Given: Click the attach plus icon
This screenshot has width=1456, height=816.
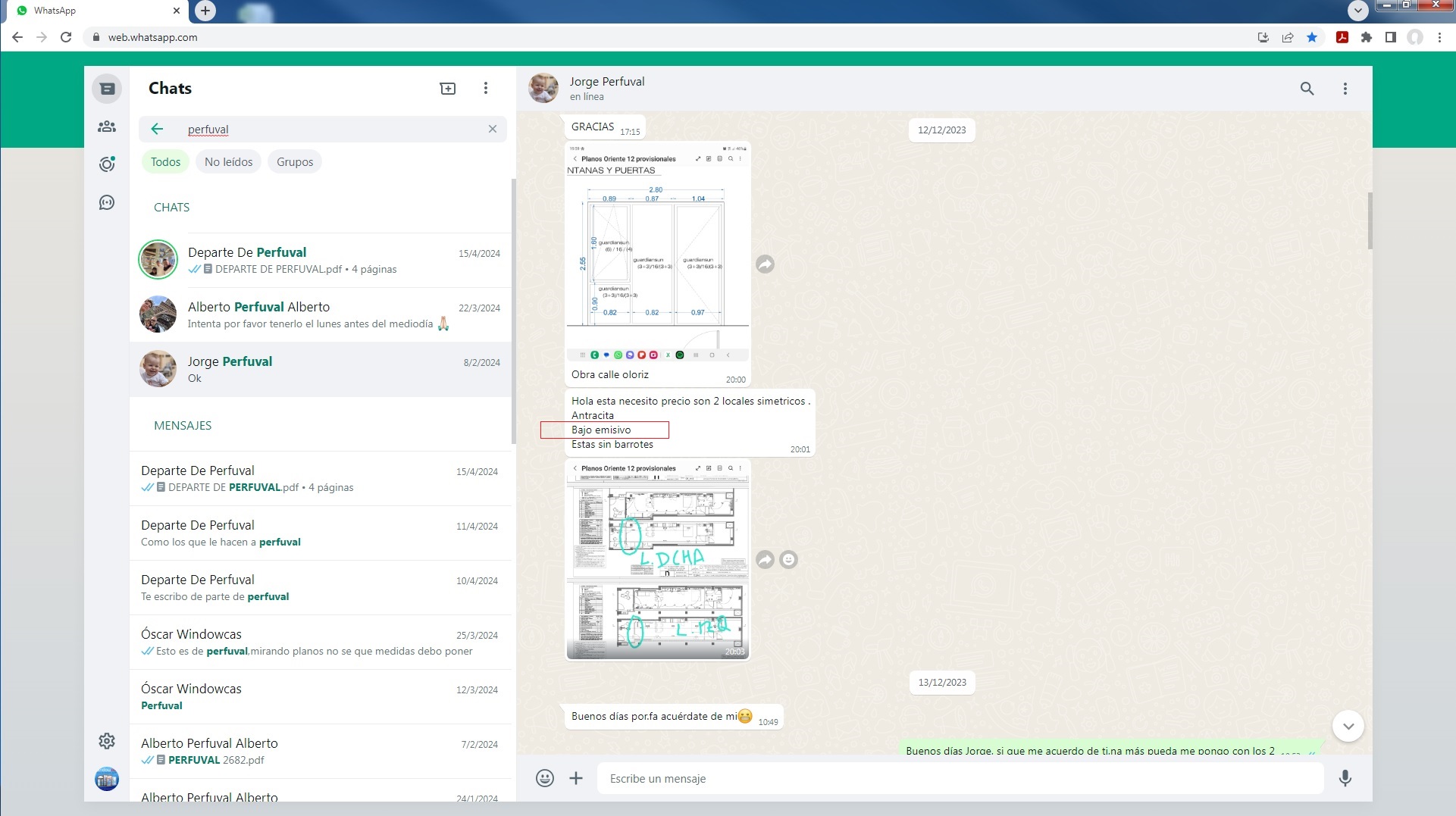Looking at the screenshot, I should point(576,778).
